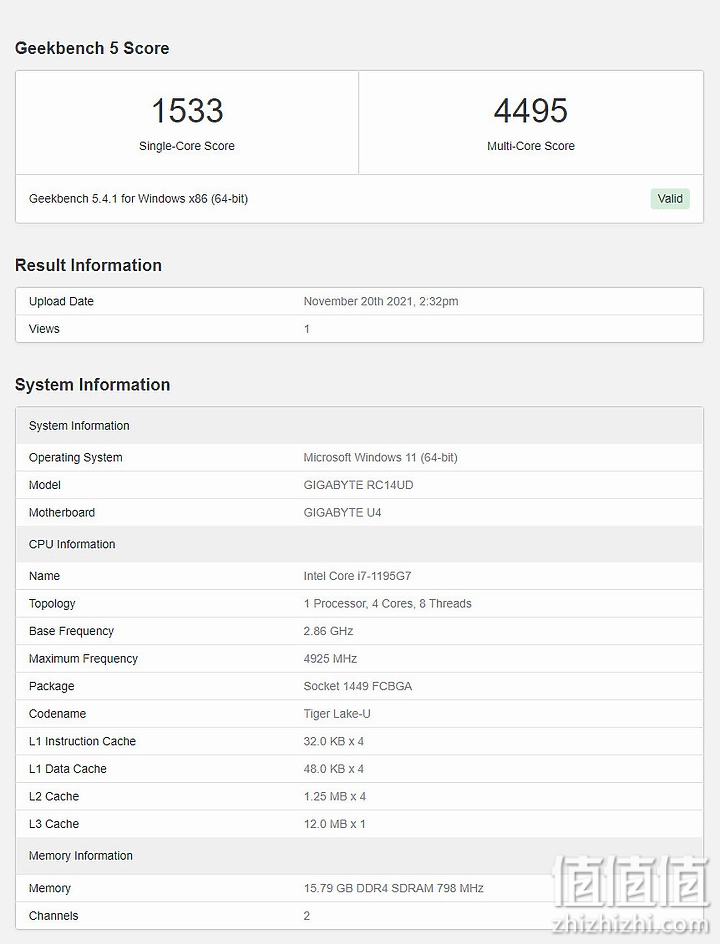This screenshot has width=720, height=944.
Task: Click the Multi-Core Score label
Action: (530, 146)
